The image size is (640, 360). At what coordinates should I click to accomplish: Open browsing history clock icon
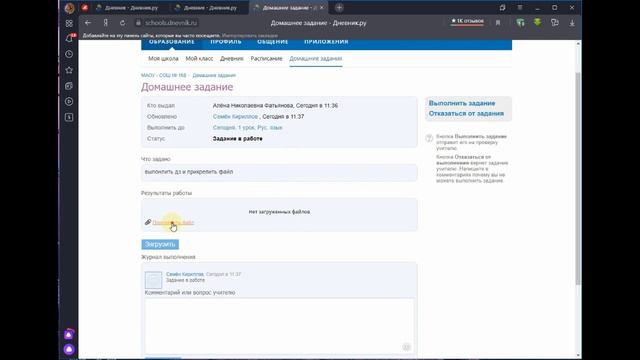69,54
